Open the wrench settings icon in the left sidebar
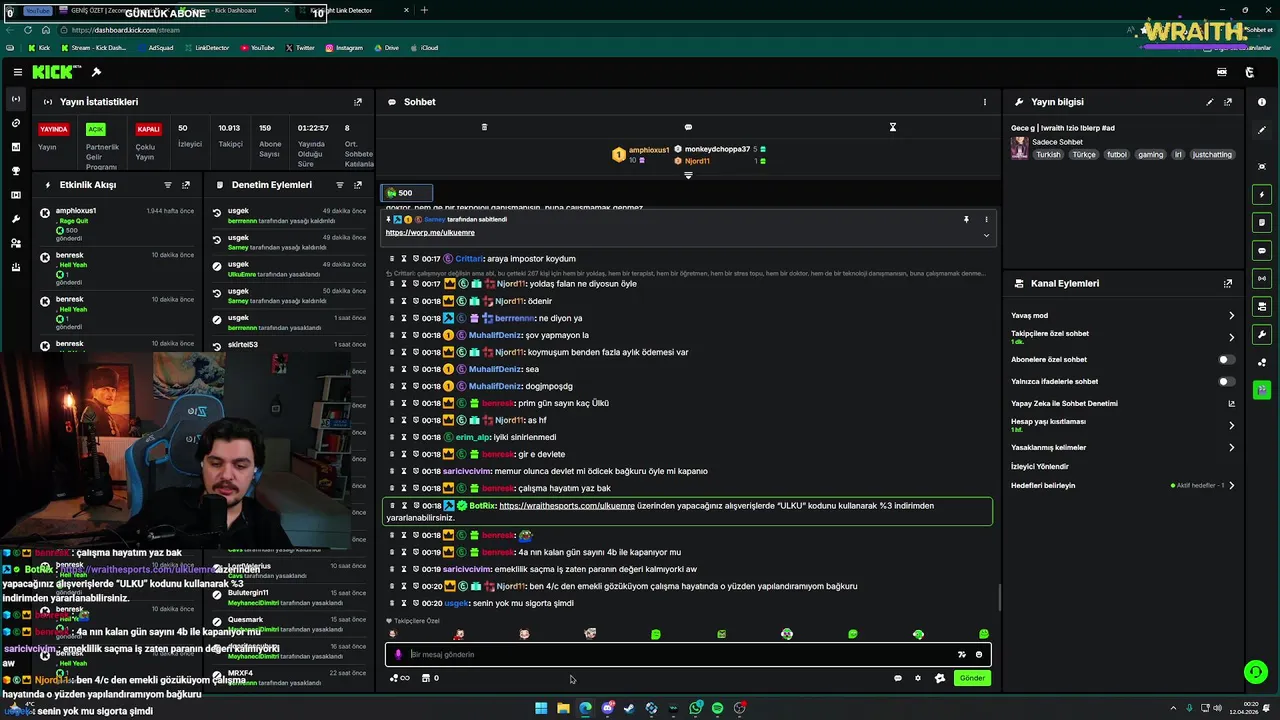The image size is (1280, 720). [15, 219]
